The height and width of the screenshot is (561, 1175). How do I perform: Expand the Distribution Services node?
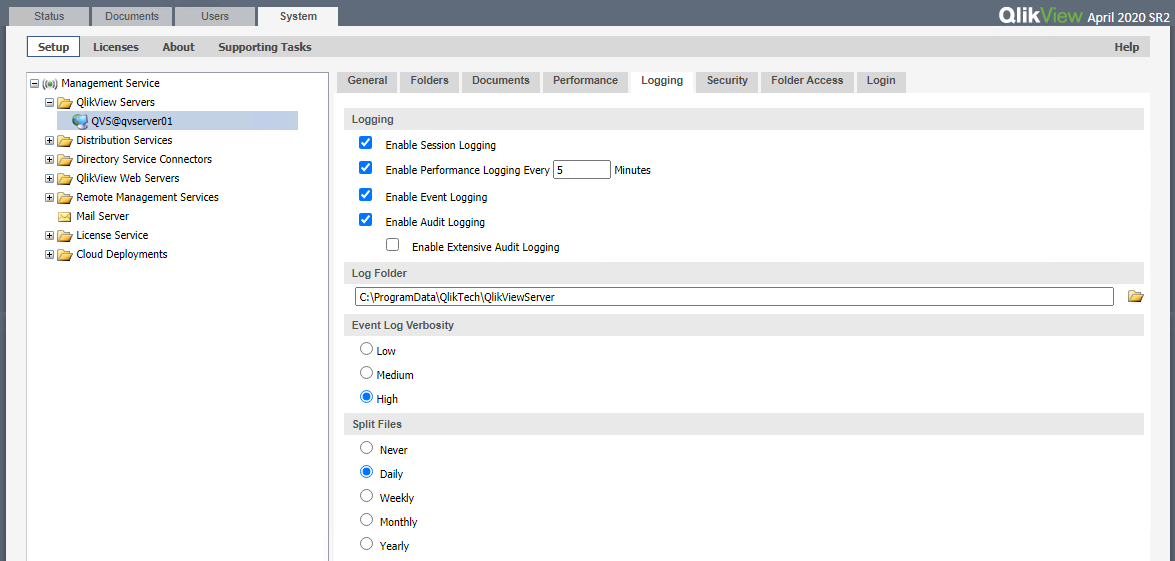[49, 141]
